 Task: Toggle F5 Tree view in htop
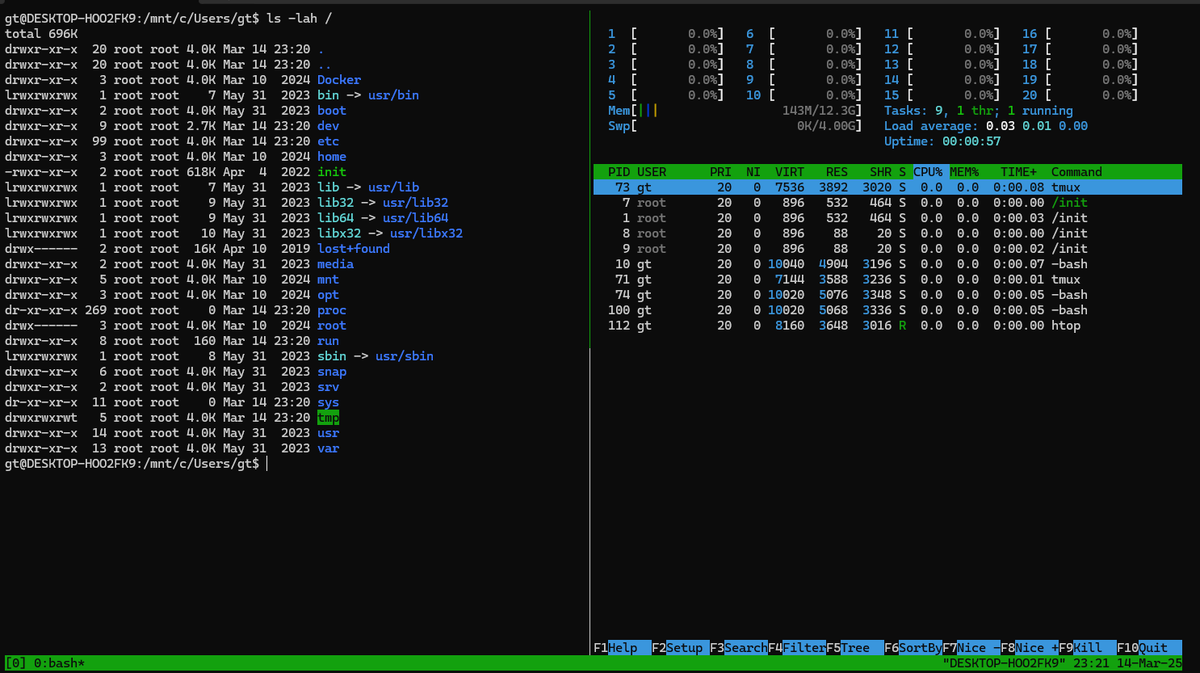(855, 648)
